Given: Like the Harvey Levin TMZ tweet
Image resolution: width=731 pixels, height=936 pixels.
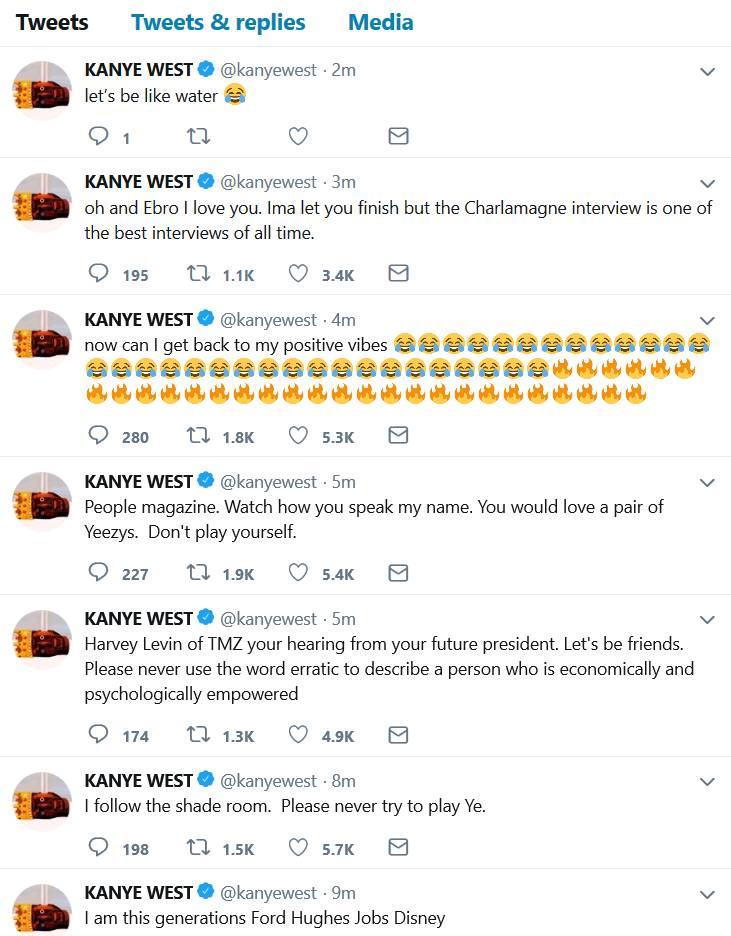Looking at the screenshot, I should (298, 734).
